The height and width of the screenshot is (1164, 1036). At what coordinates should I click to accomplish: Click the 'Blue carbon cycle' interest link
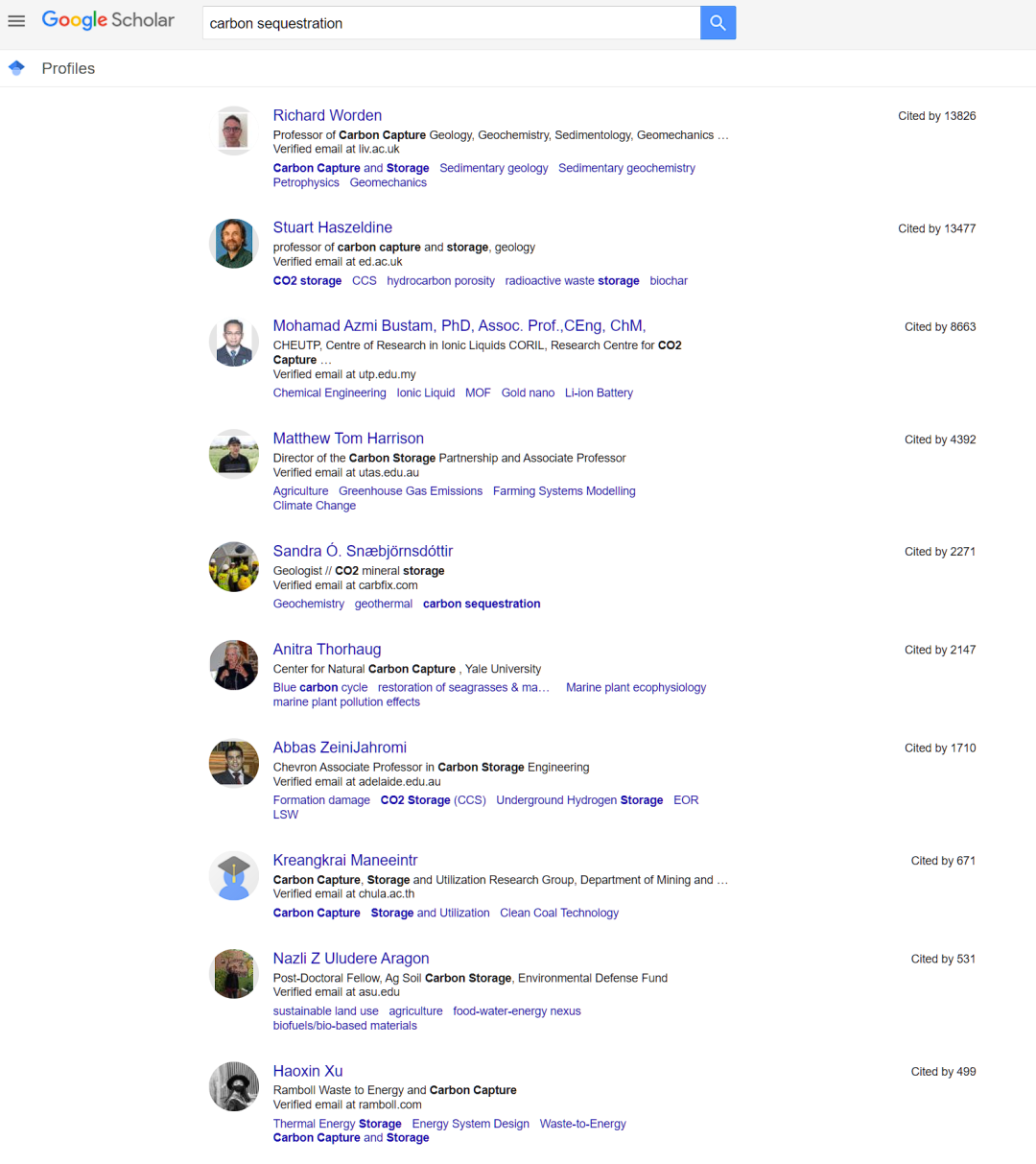coord(320,687)
